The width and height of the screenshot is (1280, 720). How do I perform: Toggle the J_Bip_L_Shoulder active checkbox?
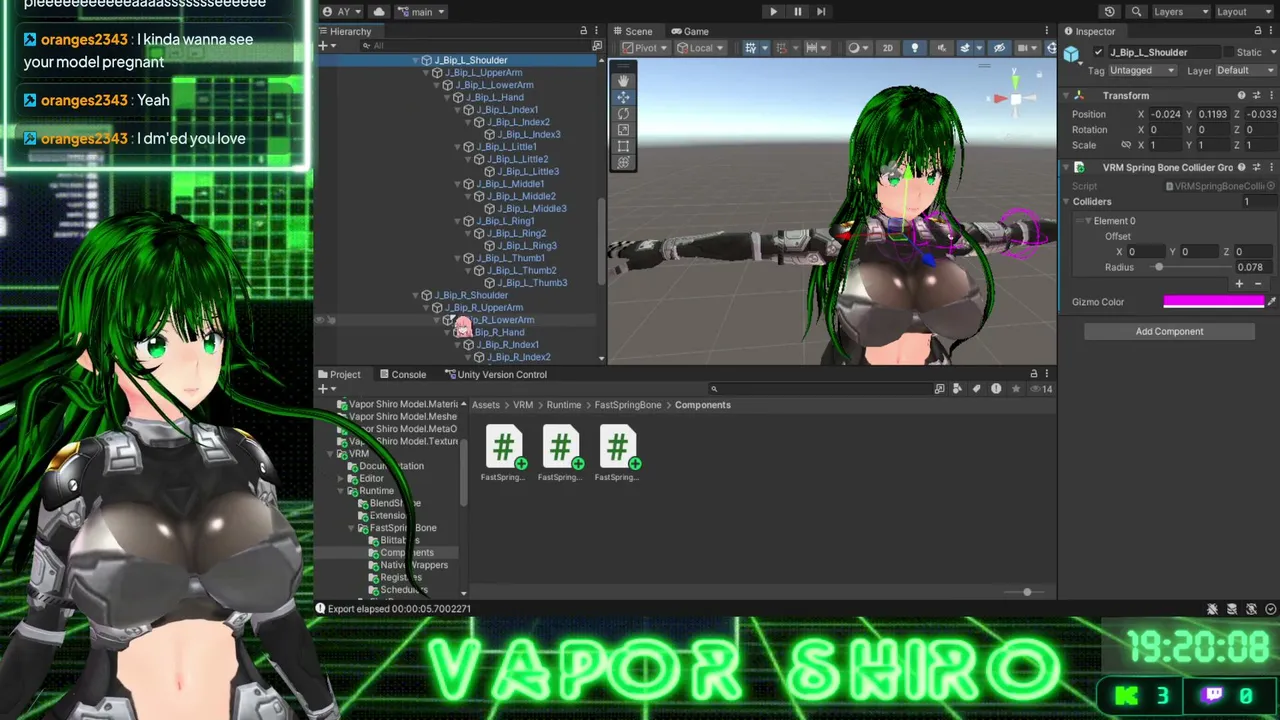coord(1099,52)
